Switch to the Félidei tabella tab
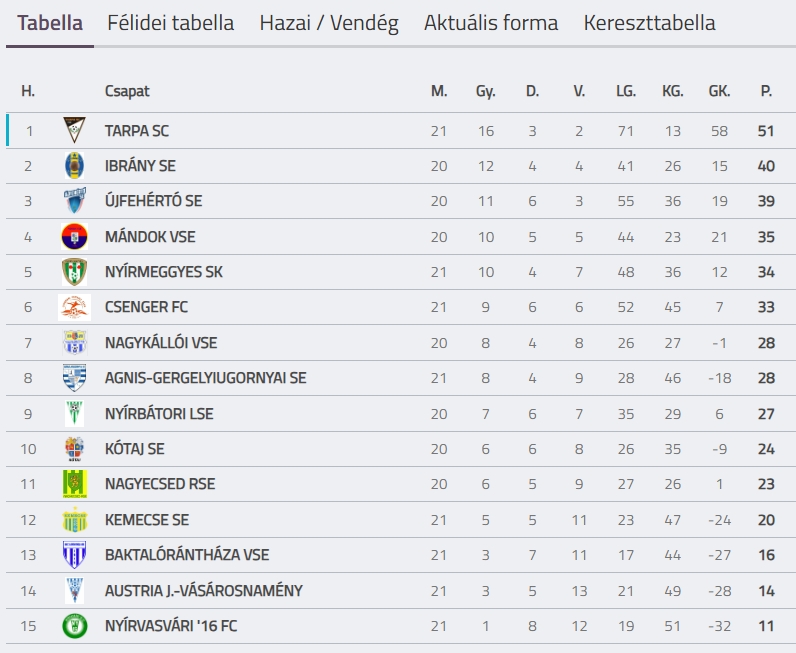Image resolution: width=796 pixels, height=653 pixels. (171, 23)
